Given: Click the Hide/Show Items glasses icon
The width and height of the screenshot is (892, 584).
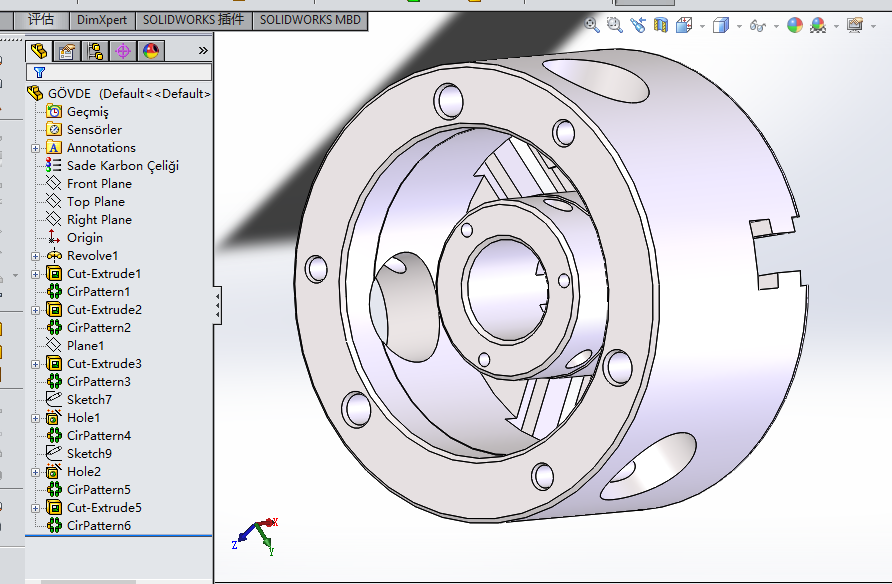Looking at the screenshot, I should (758, 26).
